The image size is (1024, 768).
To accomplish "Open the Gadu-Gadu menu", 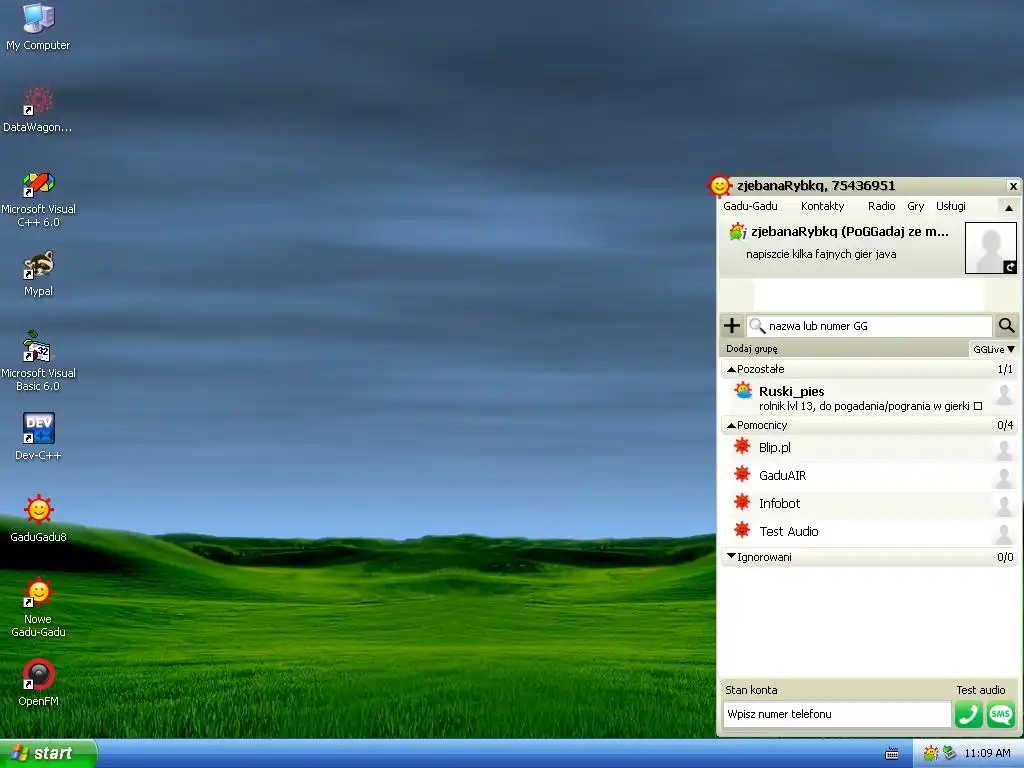I will pos(750,206).
